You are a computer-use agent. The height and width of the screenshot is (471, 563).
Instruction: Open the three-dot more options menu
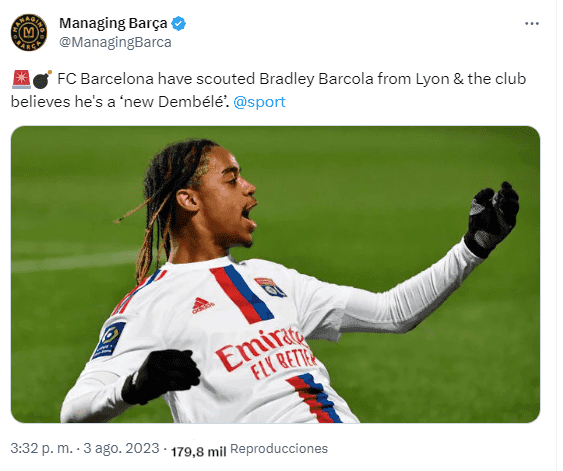(531, 24)
